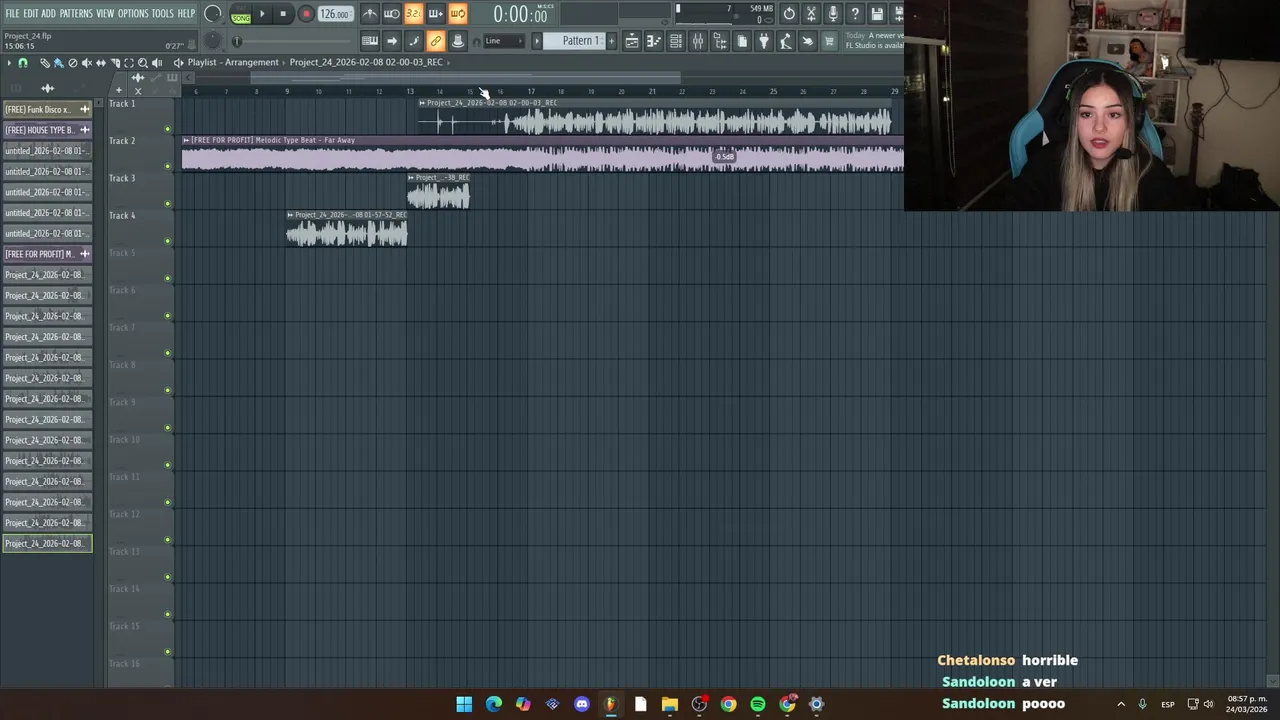
Task: Toggle blend recording overdub icon
Action: 435,14
